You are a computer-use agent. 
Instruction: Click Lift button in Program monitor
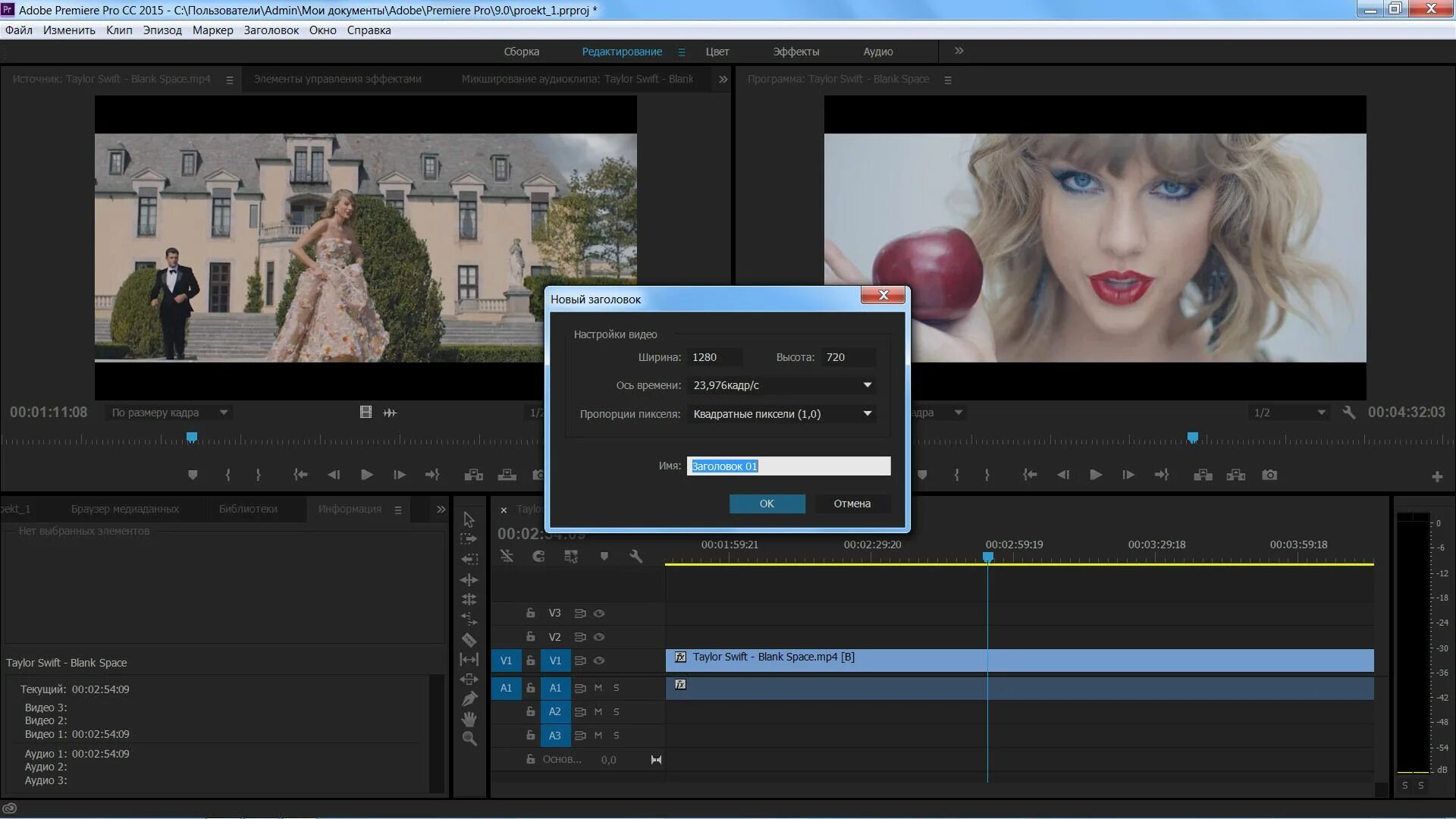[1203, 475]
